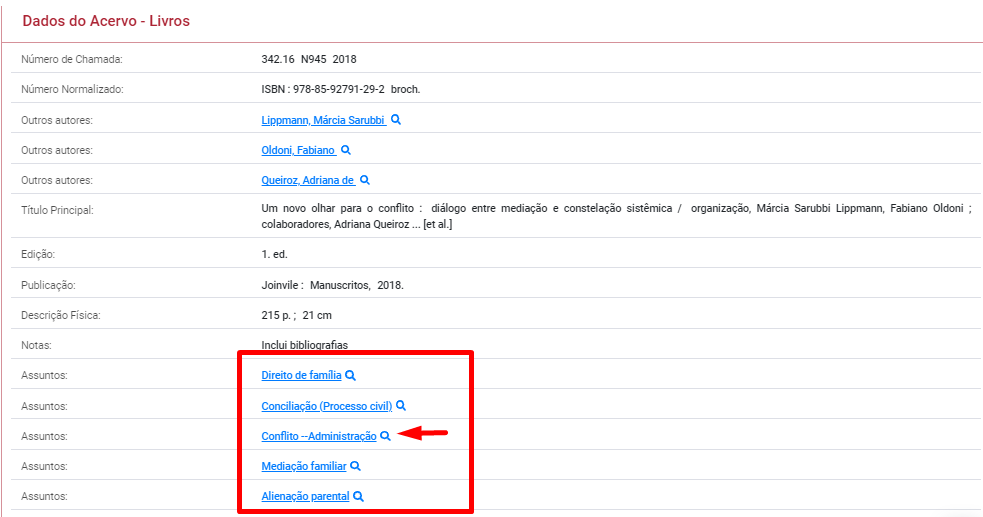
Task: Click the Dados do Acervo - Livros heading
Action: 106,21
